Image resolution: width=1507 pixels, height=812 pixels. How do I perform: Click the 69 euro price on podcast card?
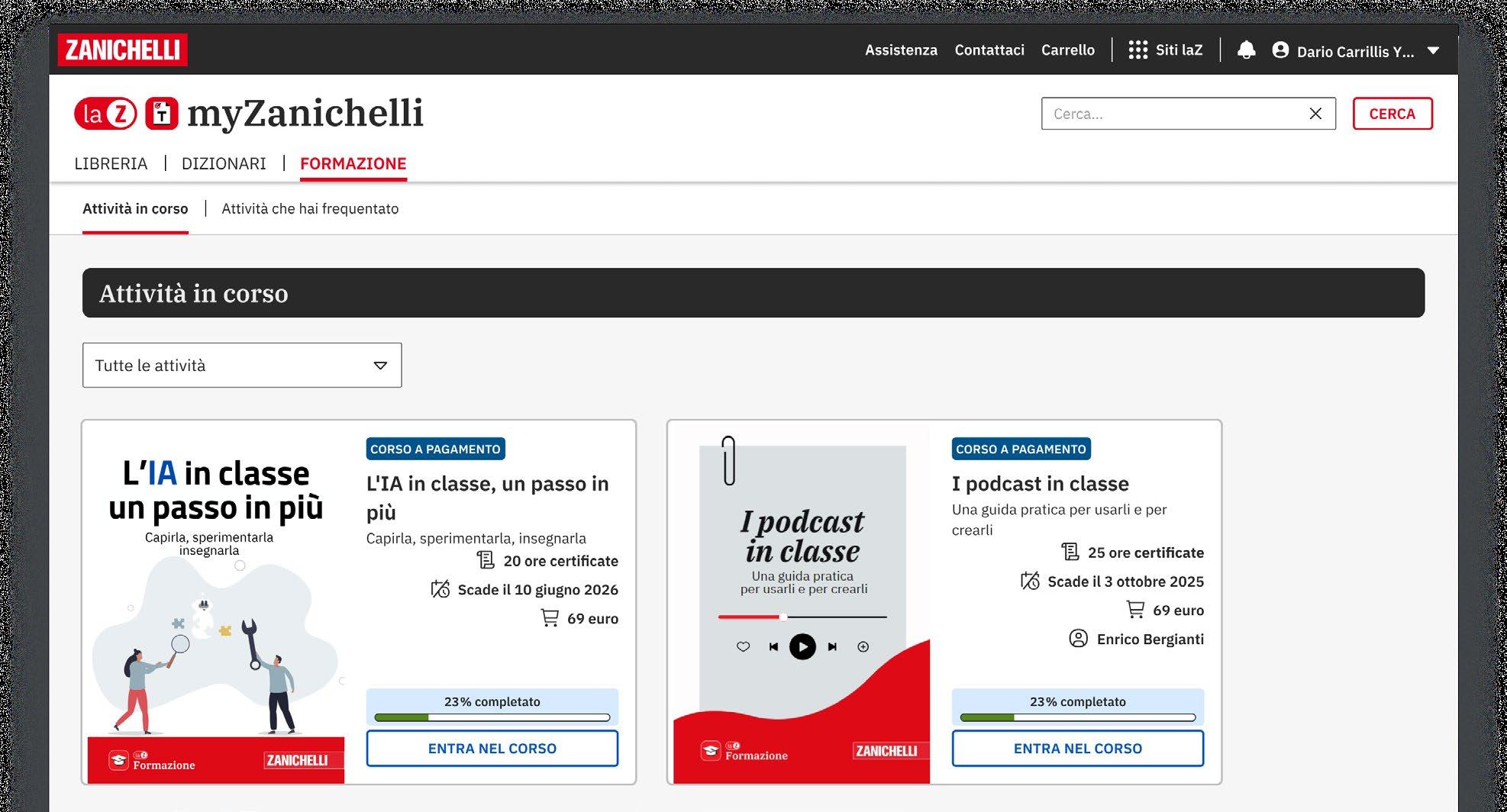click(x=1178, y=610)
